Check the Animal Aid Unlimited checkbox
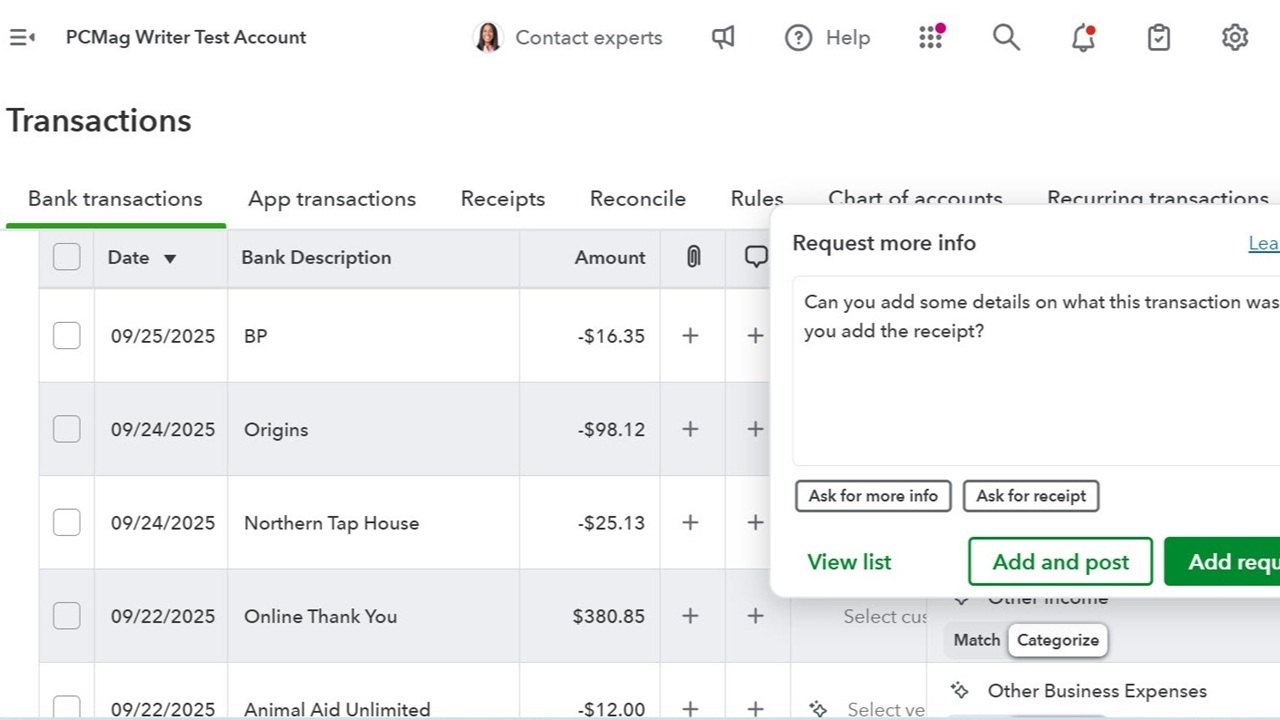 [67, 708]
